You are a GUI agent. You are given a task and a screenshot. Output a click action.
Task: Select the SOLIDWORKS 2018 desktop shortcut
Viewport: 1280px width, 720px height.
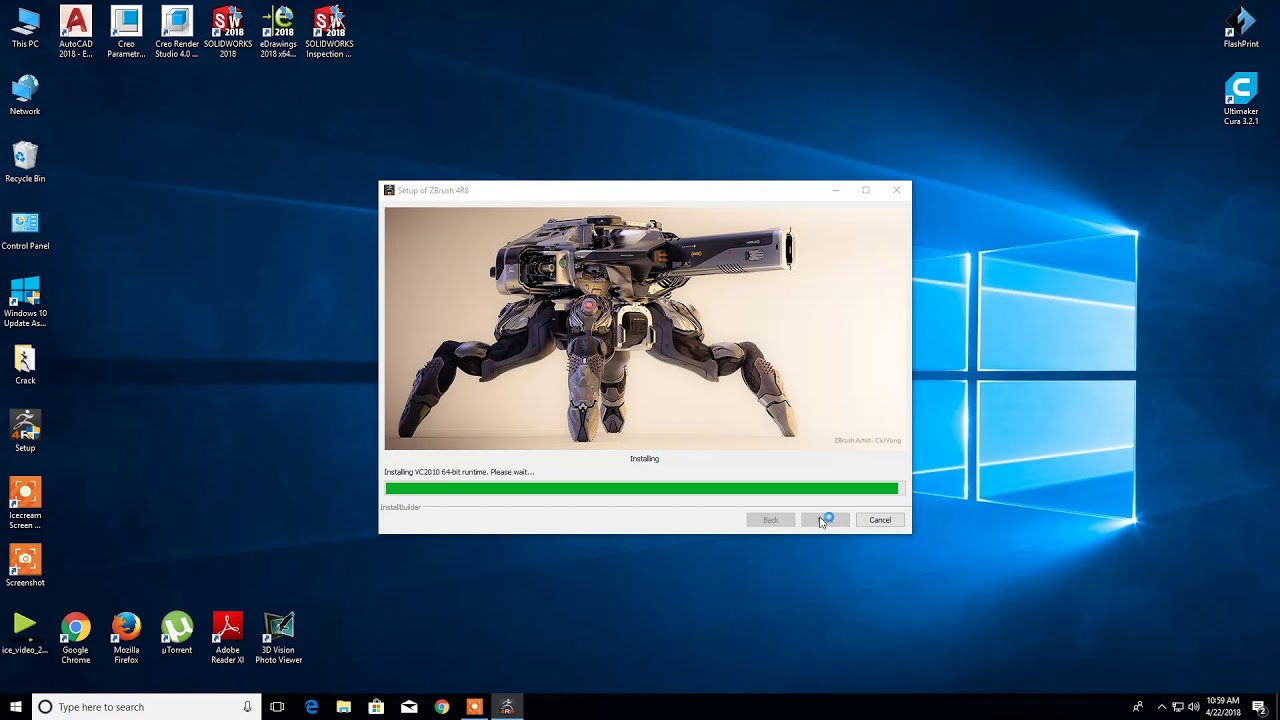228,32
